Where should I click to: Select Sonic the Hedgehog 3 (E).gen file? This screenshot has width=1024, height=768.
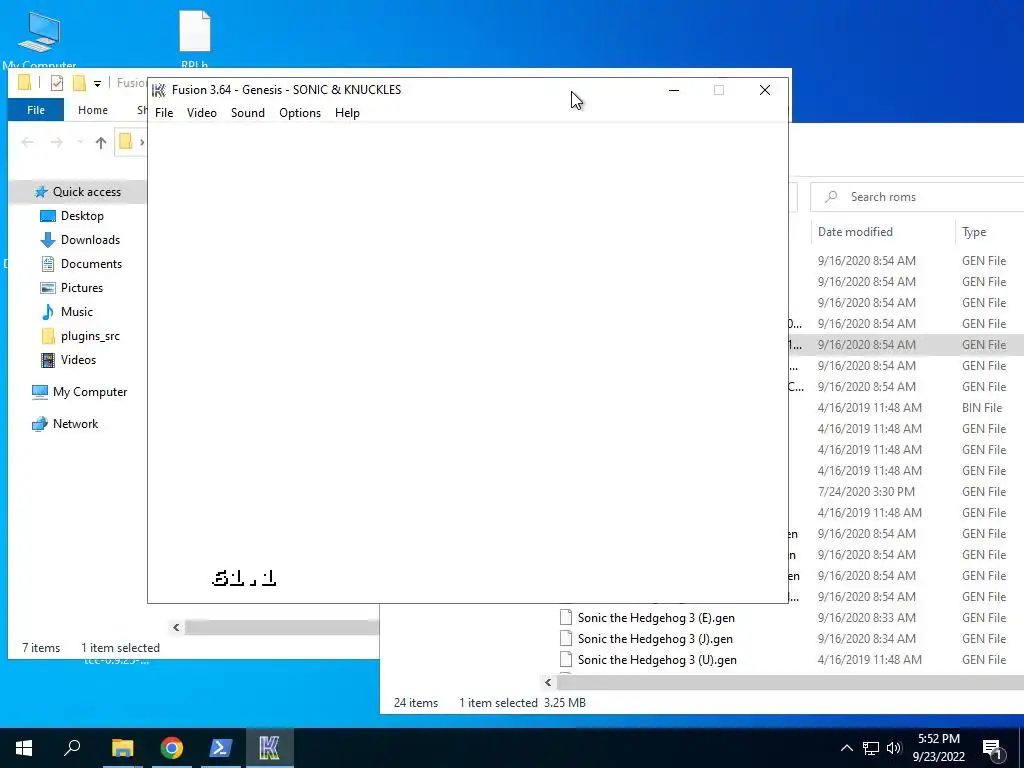(x=656, y=618)
